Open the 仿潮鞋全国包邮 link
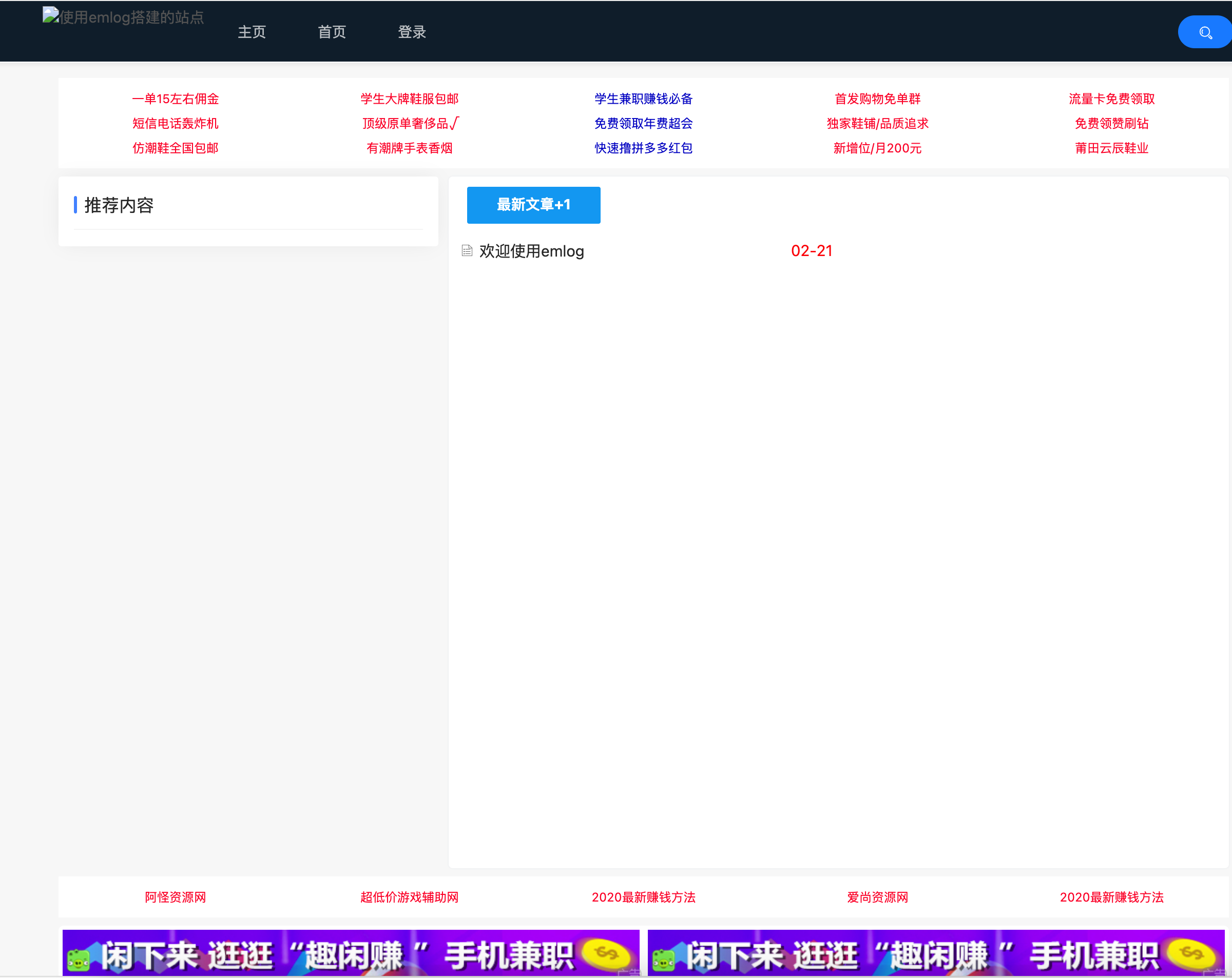This screenshot has height=978, width=1232. (176, 148)
